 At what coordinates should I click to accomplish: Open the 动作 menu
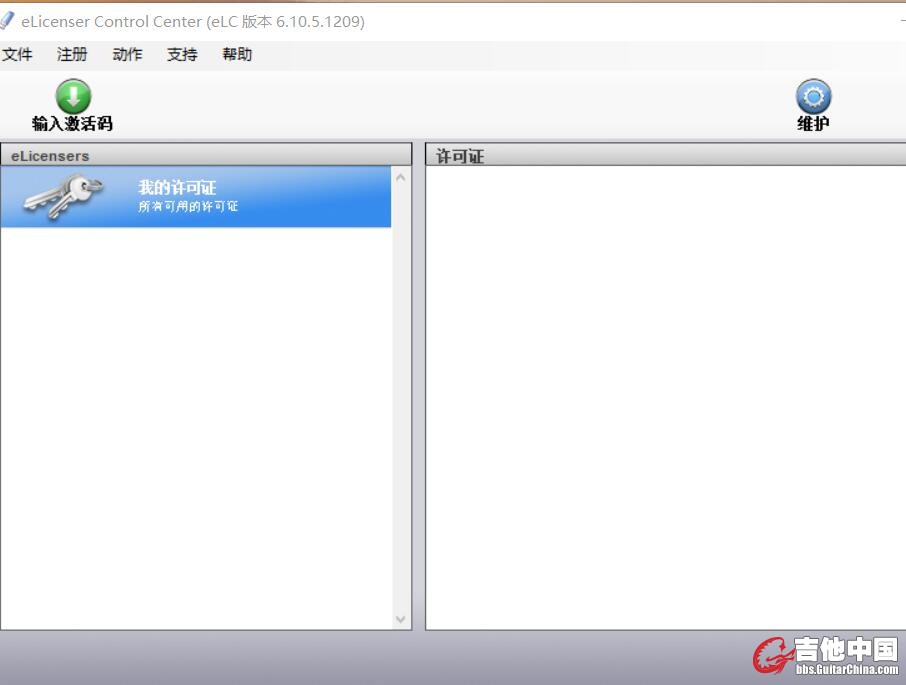(x=127, y=54)
